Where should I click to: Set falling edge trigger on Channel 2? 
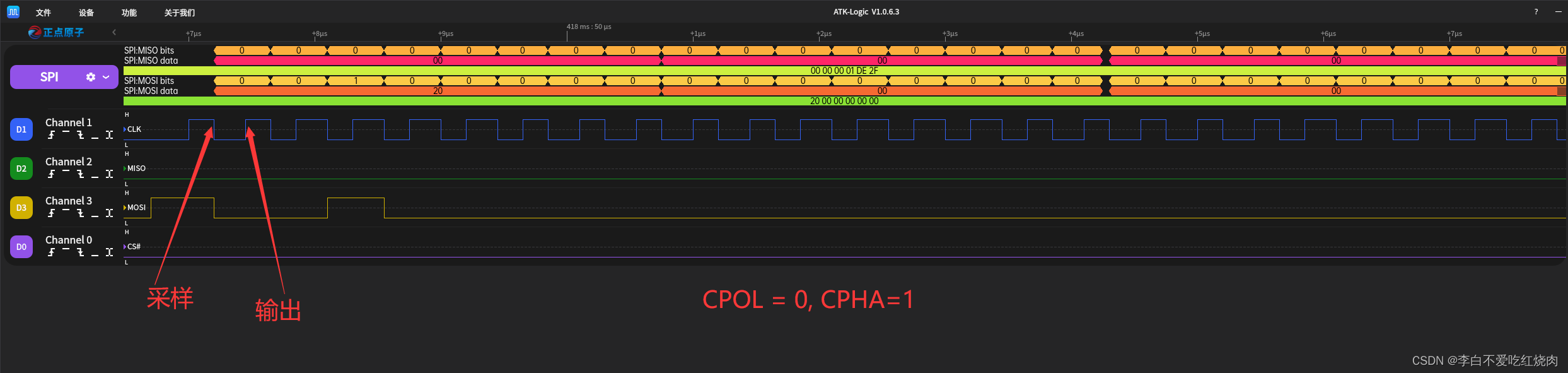80,174
